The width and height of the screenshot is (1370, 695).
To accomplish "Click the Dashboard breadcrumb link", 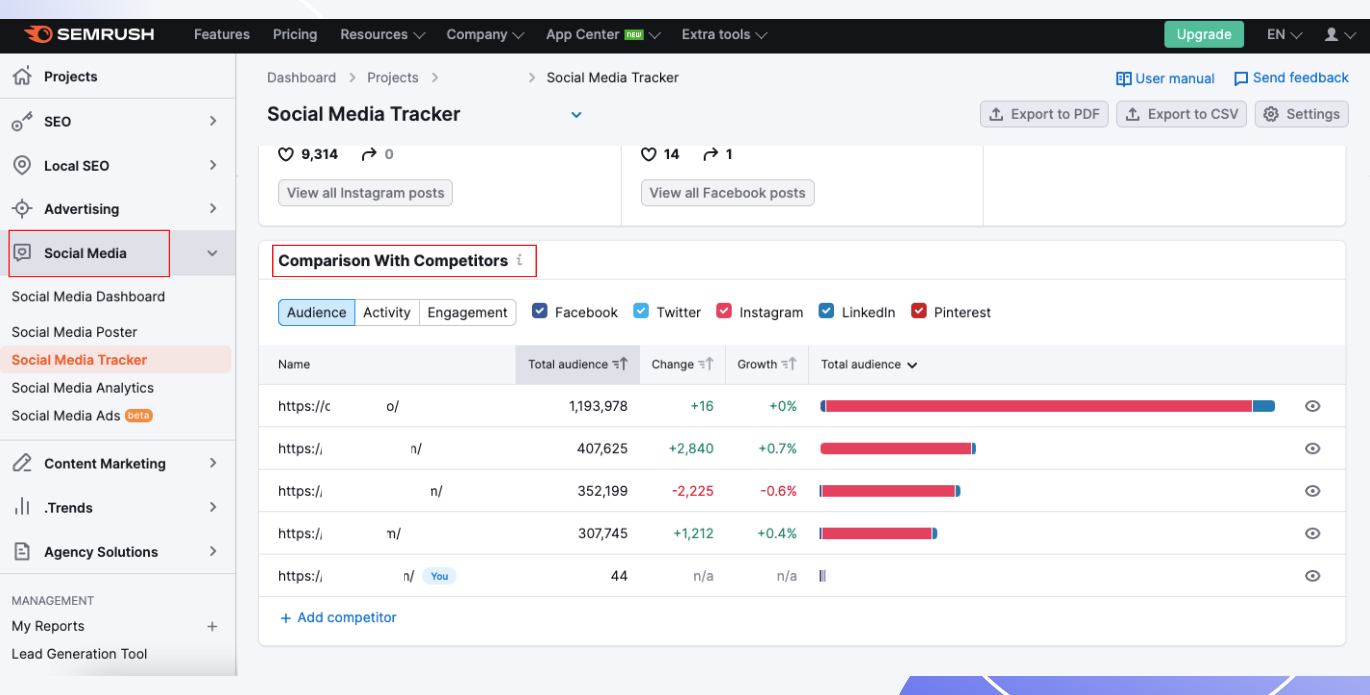I will click(x=301, y=78).
